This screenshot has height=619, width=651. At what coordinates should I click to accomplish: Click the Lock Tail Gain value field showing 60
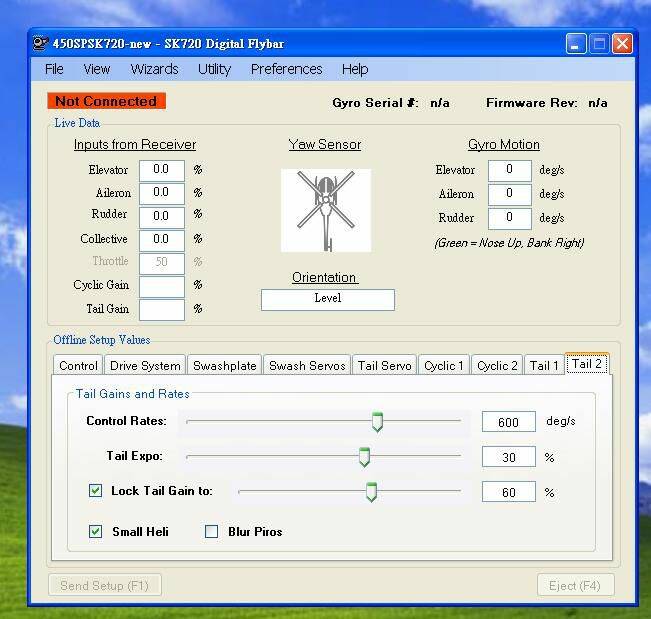(x=509, y=492)
